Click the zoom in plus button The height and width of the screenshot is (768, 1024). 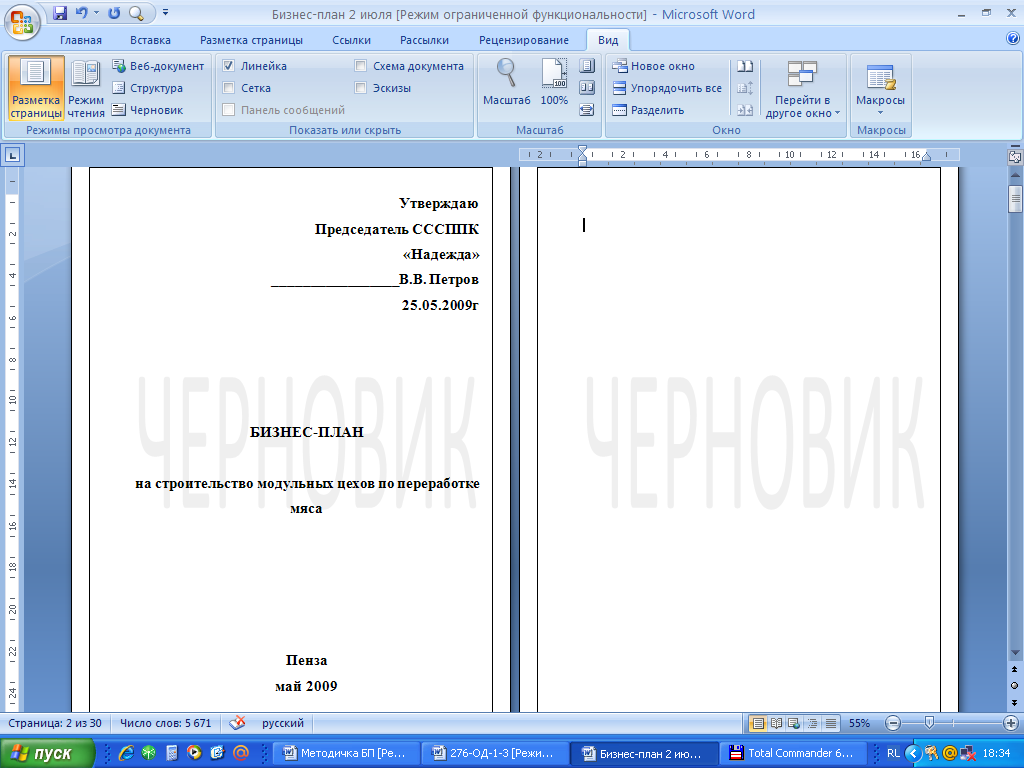coord(1011,723)
